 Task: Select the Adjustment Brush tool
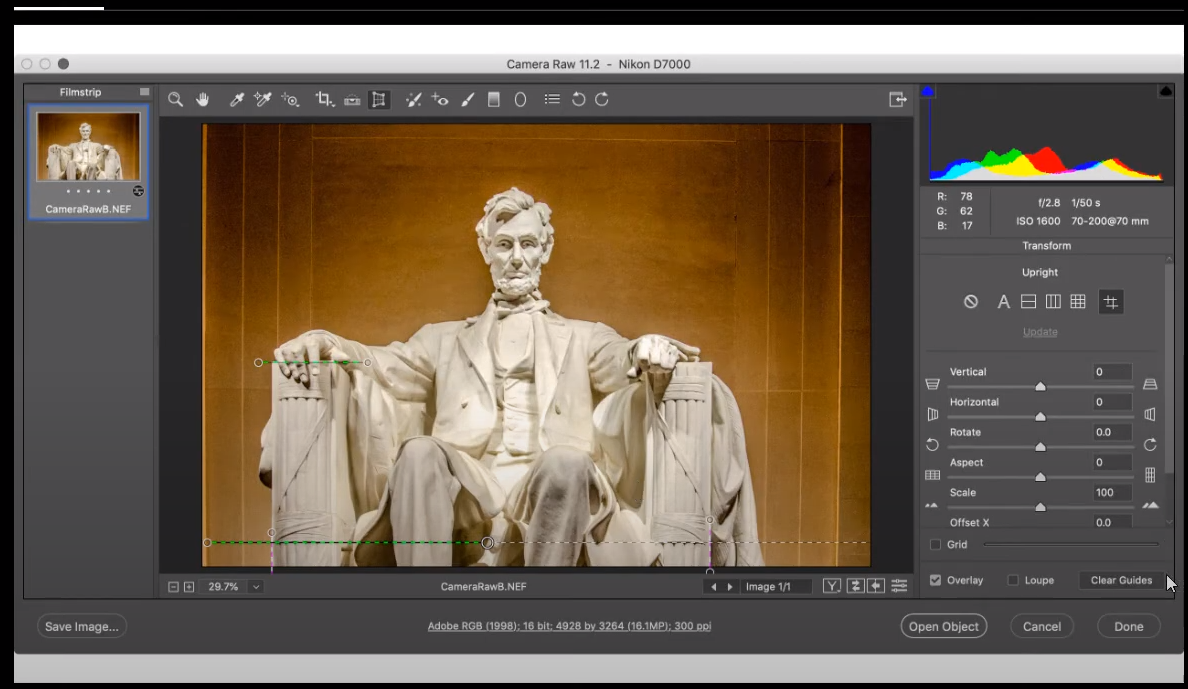[x=467, y=99]
